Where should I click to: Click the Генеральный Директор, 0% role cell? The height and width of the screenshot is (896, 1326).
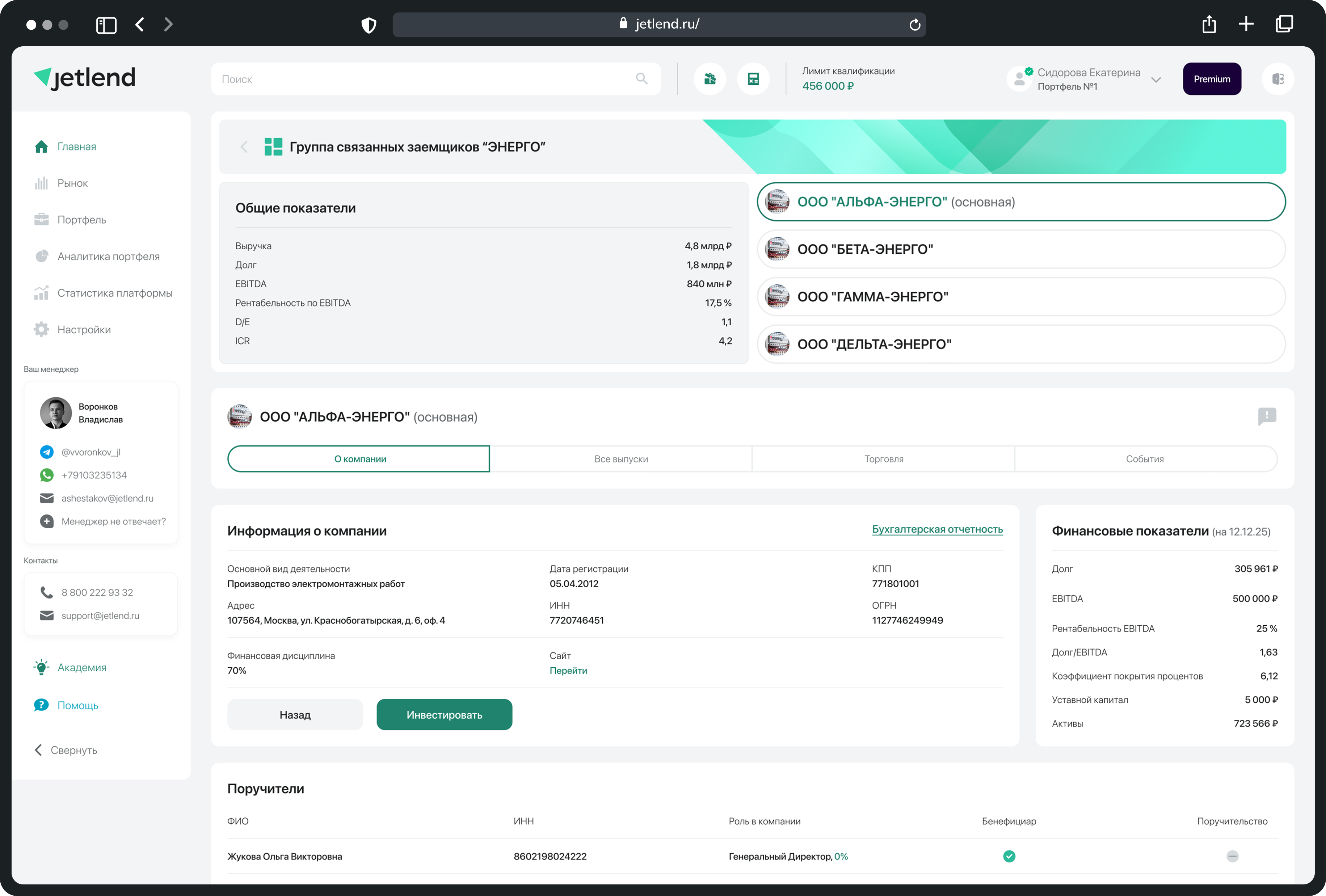click(788, 857)
